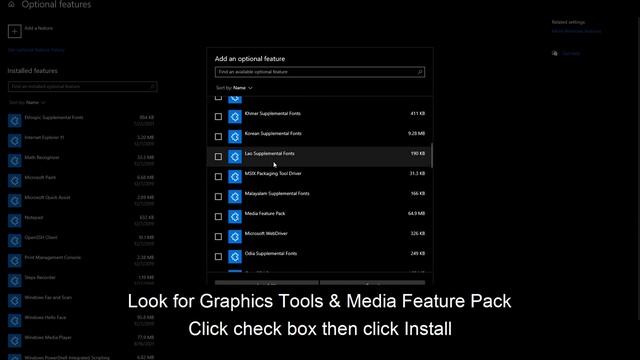
Task: Select the Malayalam Supplemental Fonts row text
Action: click(x=277, y=193)
